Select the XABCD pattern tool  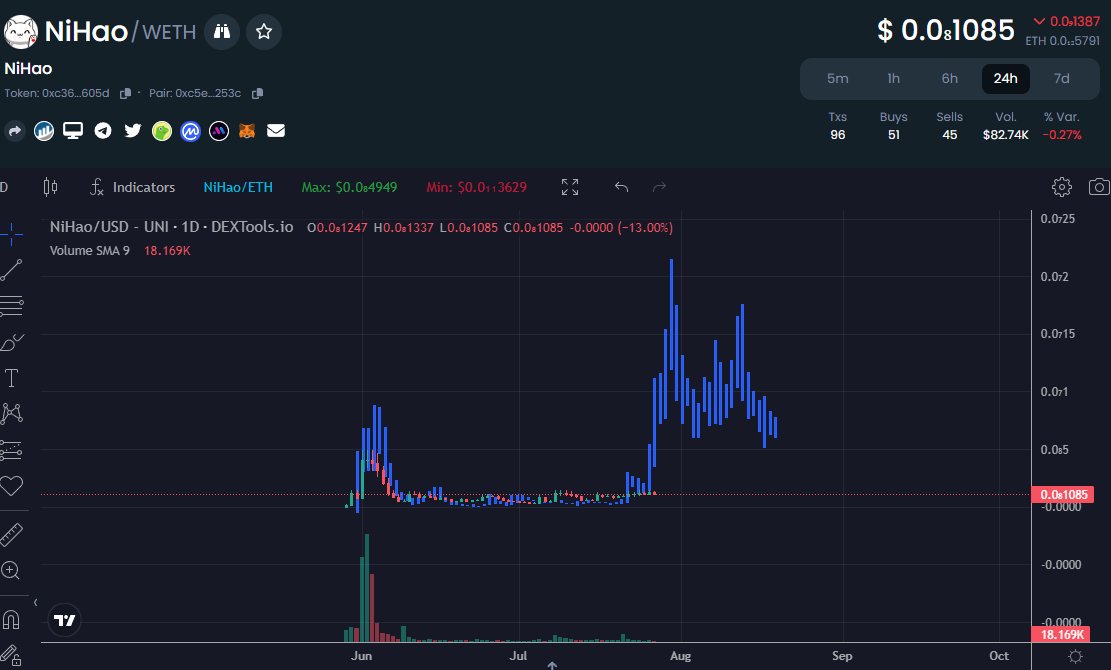(12, 414)
